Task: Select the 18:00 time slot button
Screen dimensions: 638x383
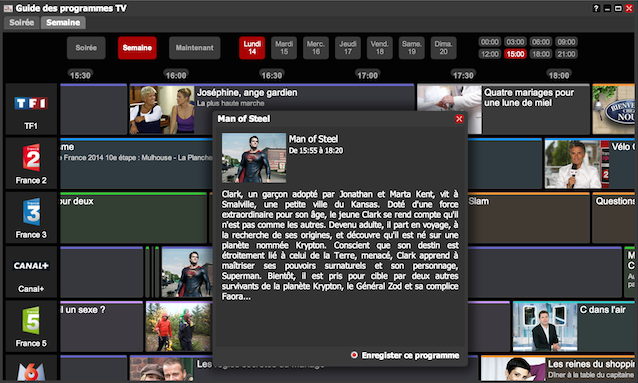Action: pyautogui.click(x=540, y=54)
